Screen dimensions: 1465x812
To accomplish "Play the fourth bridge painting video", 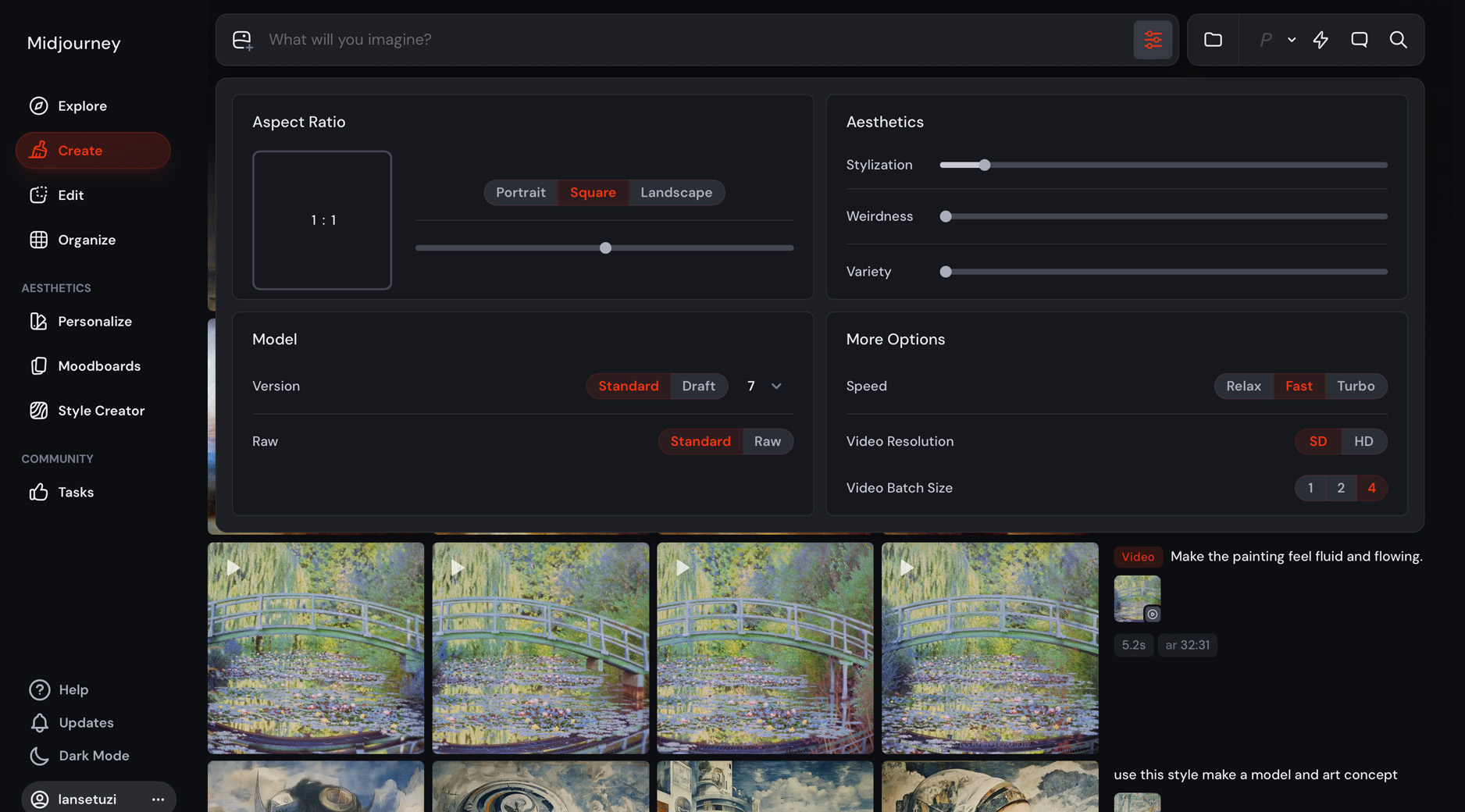I will pos(907,568).
